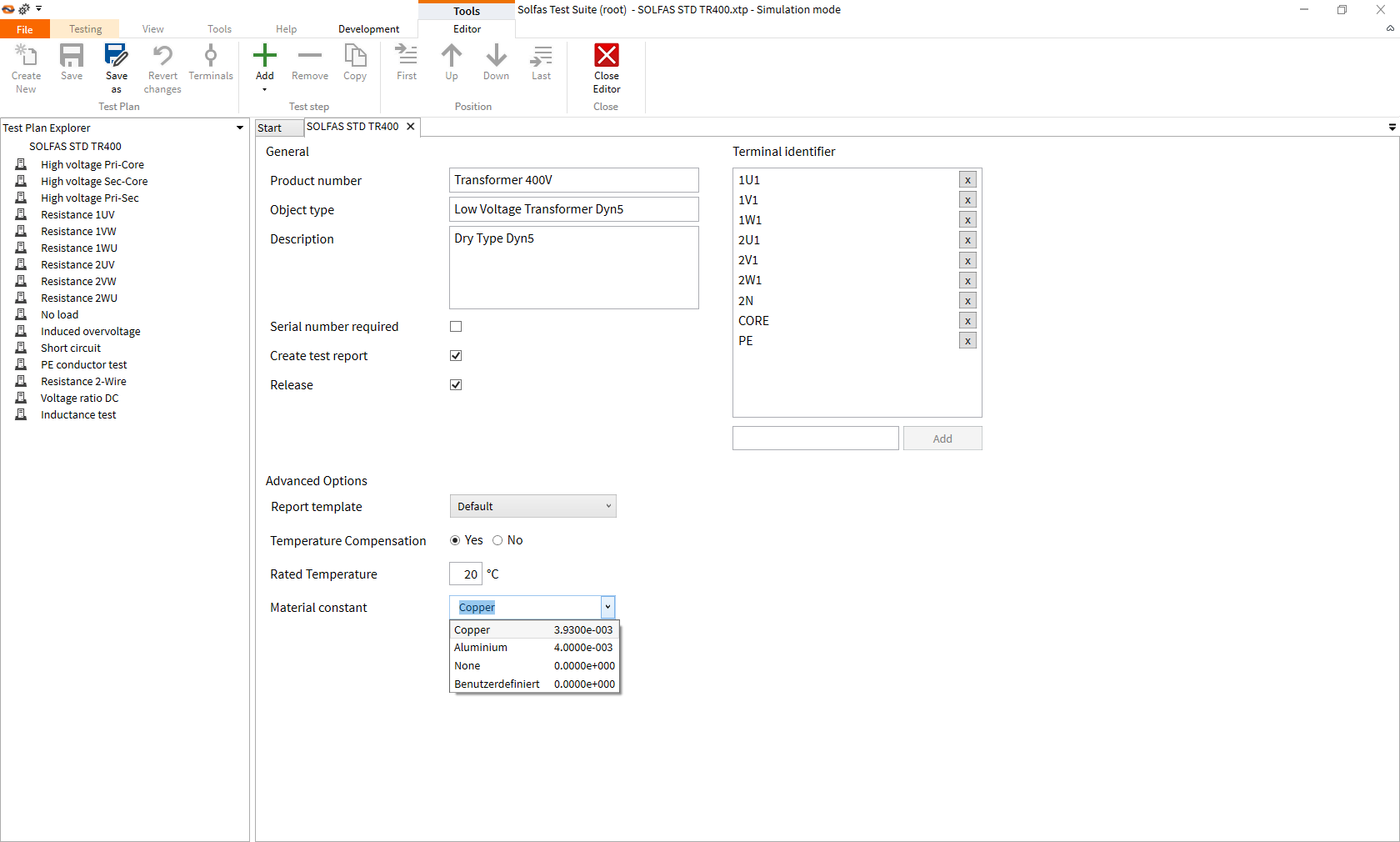This screenshot has width=1400, height=842.
Task: Click the green Add test step icon
Action: [x=265, y=56]
